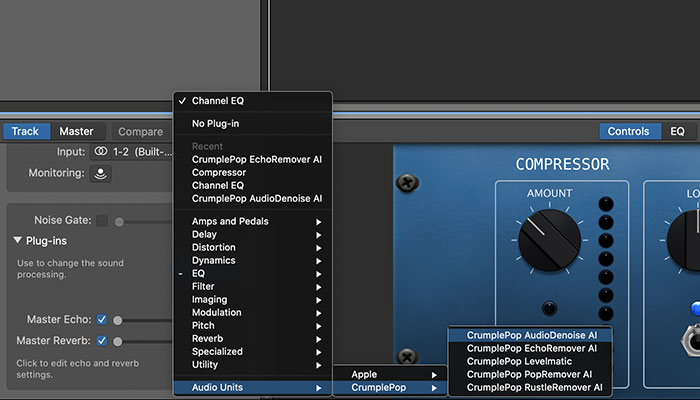Expand the Distortion submenu
Image resolution: width=700 pixels, height=400 pixels.
pyautogui.click(x=253, y=247)
